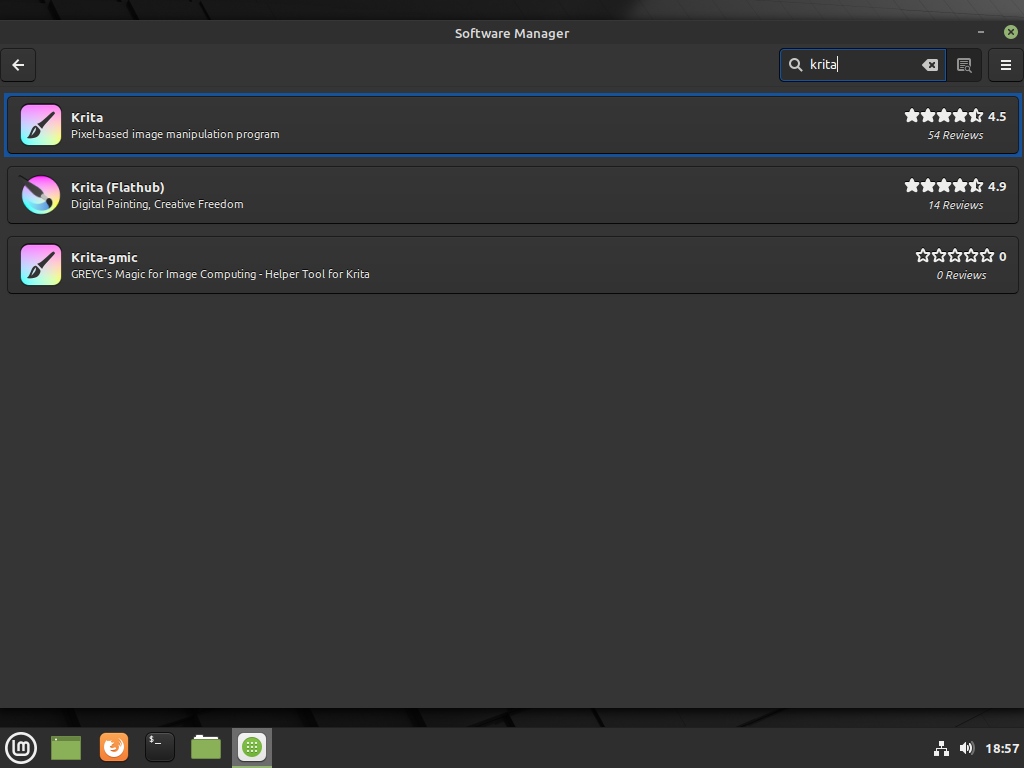Image resolution: width=1024 pixels, height=768 pixels.
Task: Click into the krita search field
Action: [862, 65]
